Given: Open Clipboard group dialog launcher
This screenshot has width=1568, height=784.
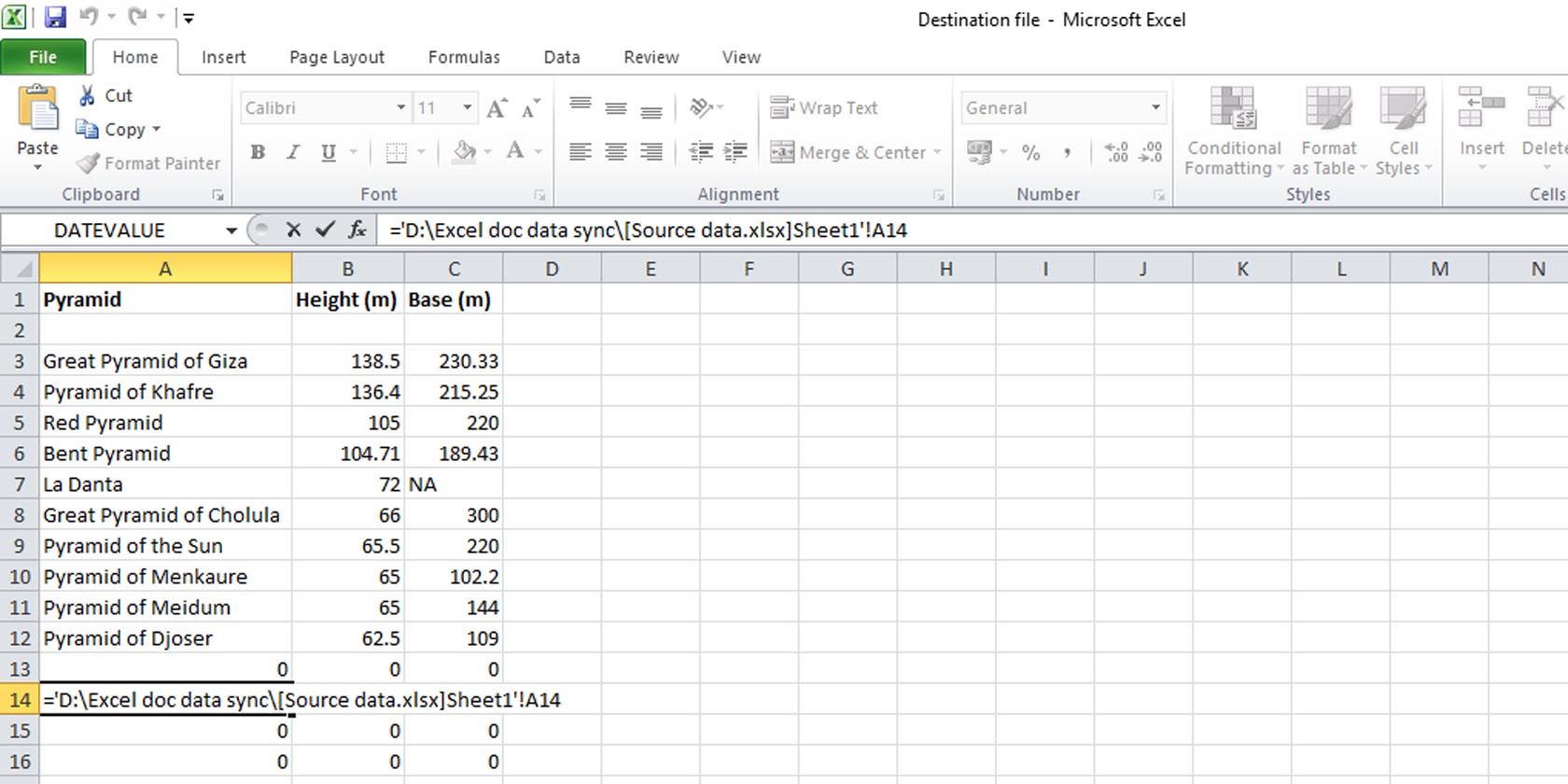Looking at the screenshot, I should click(x=217, y=195).
